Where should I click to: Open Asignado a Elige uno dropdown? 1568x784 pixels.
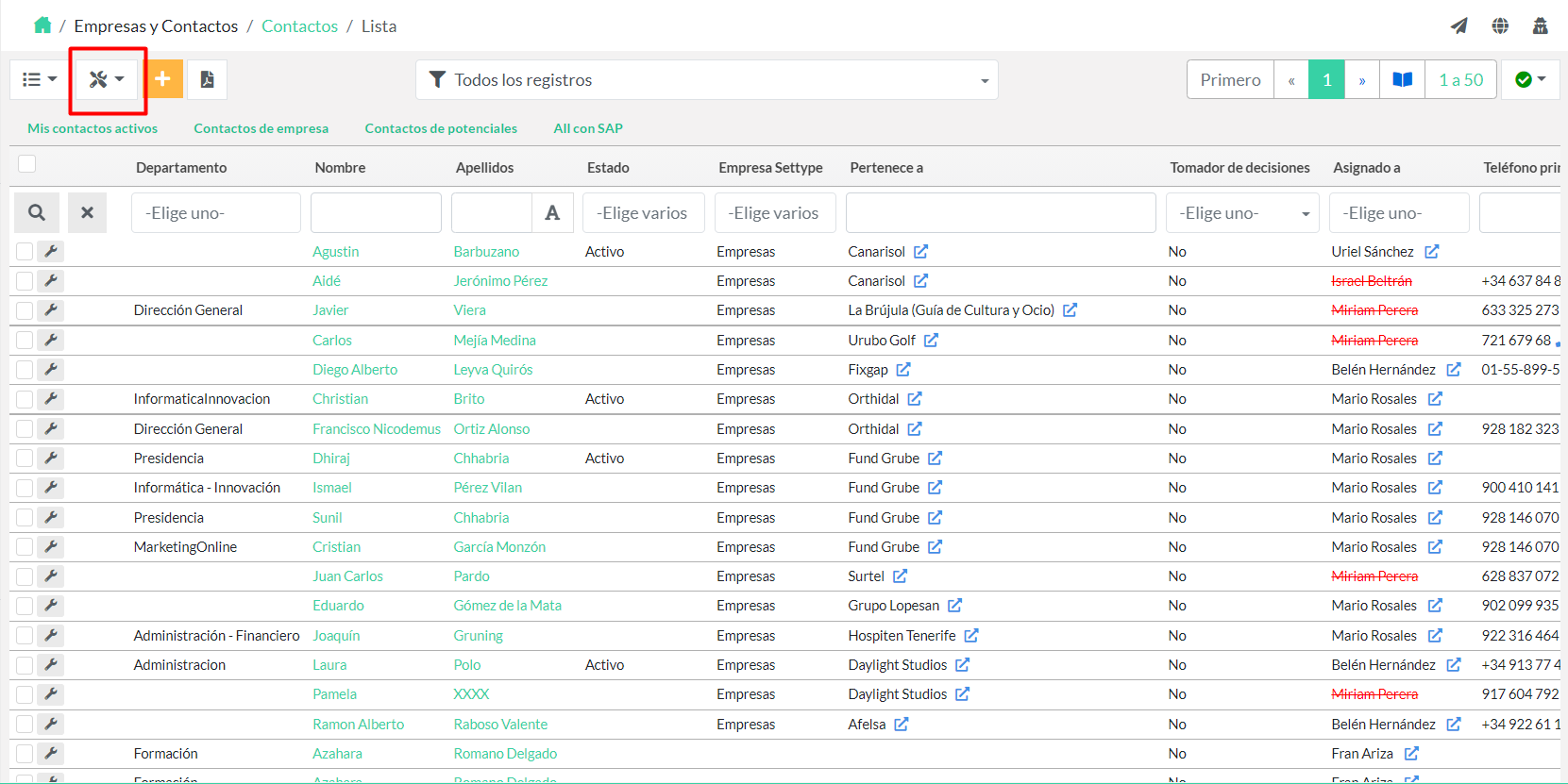click(x=1399, y=212)
